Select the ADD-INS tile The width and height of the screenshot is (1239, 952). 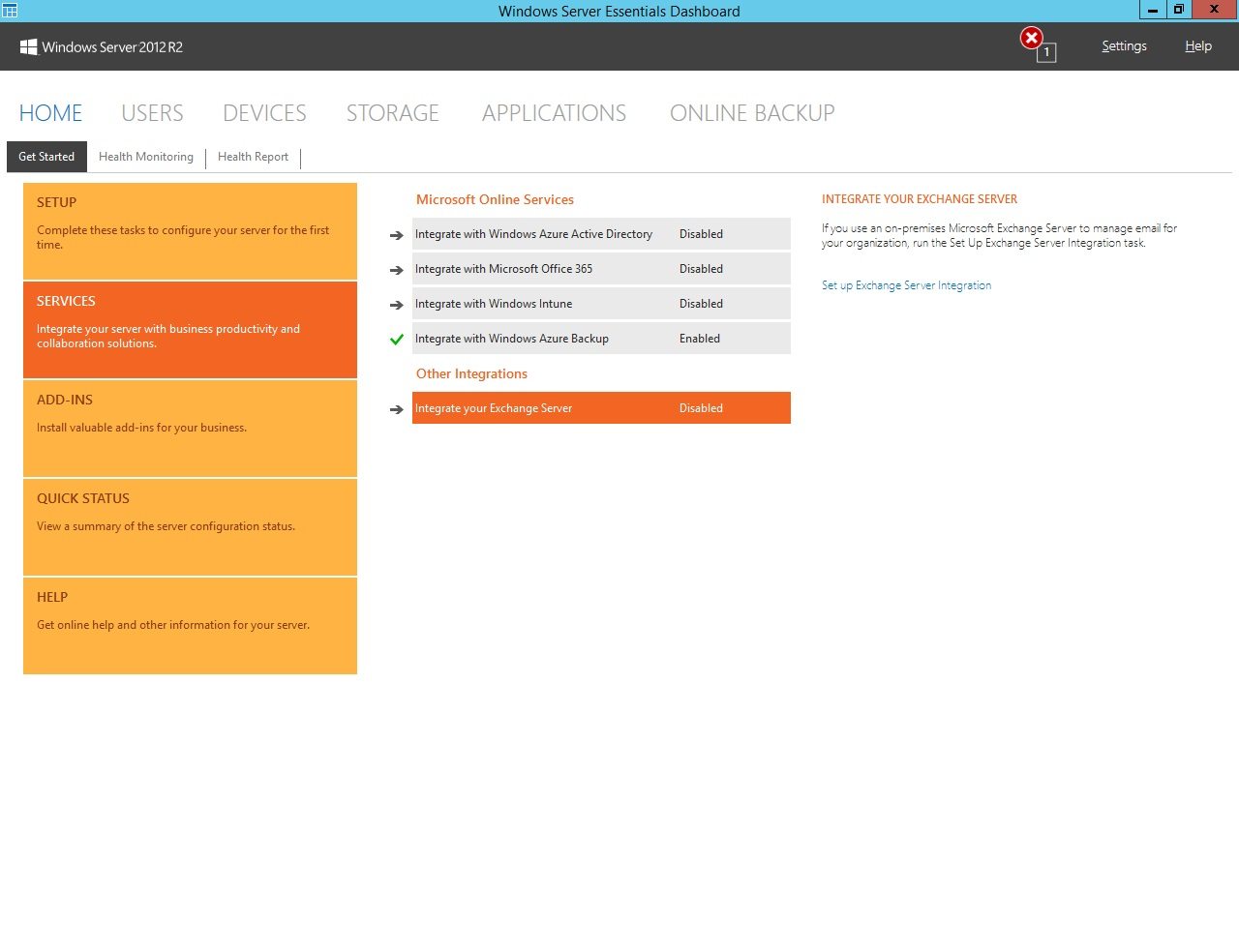[190, 429]
